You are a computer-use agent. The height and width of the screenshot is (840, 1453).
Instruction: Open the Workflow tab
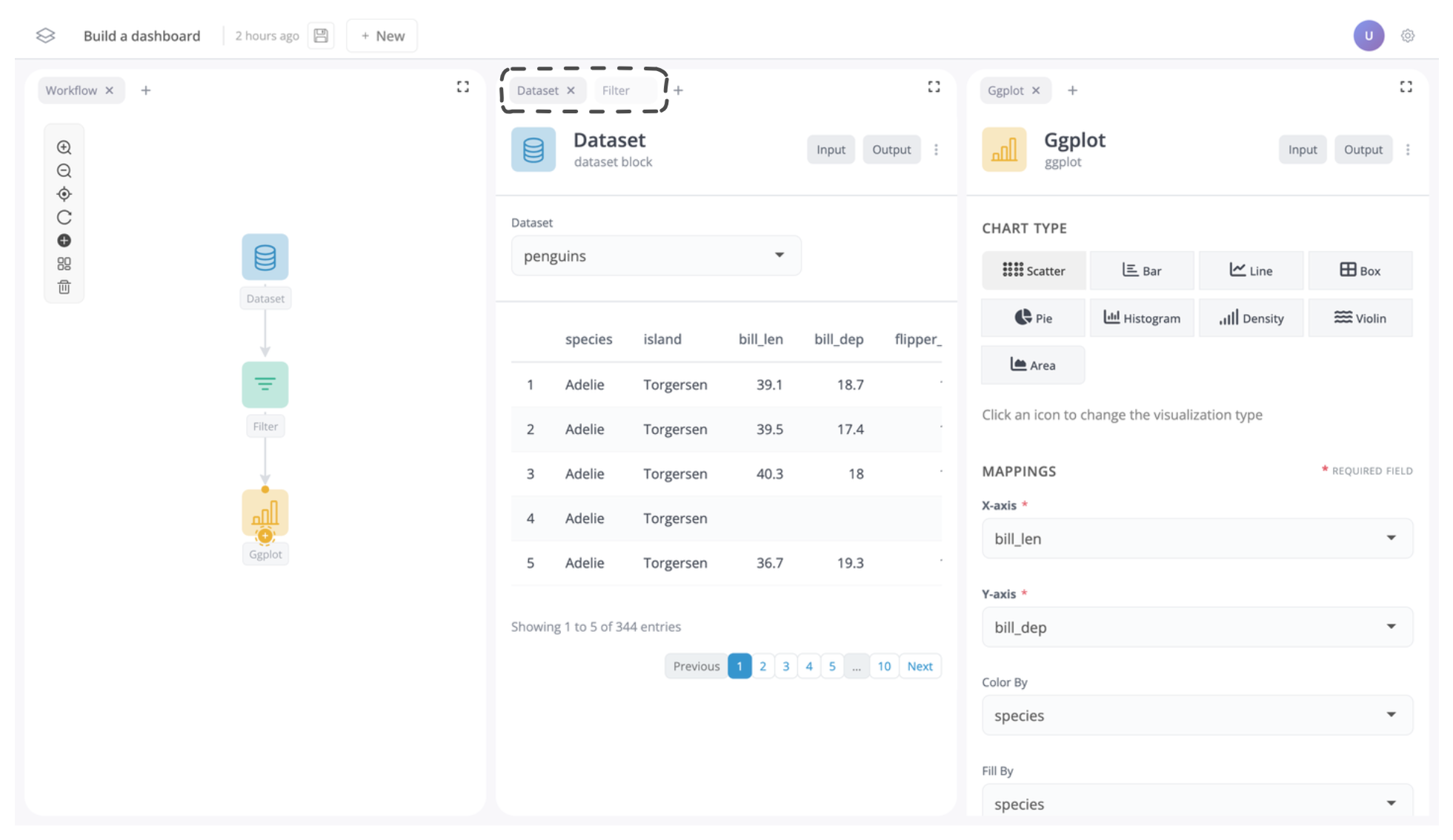(71, 90)
